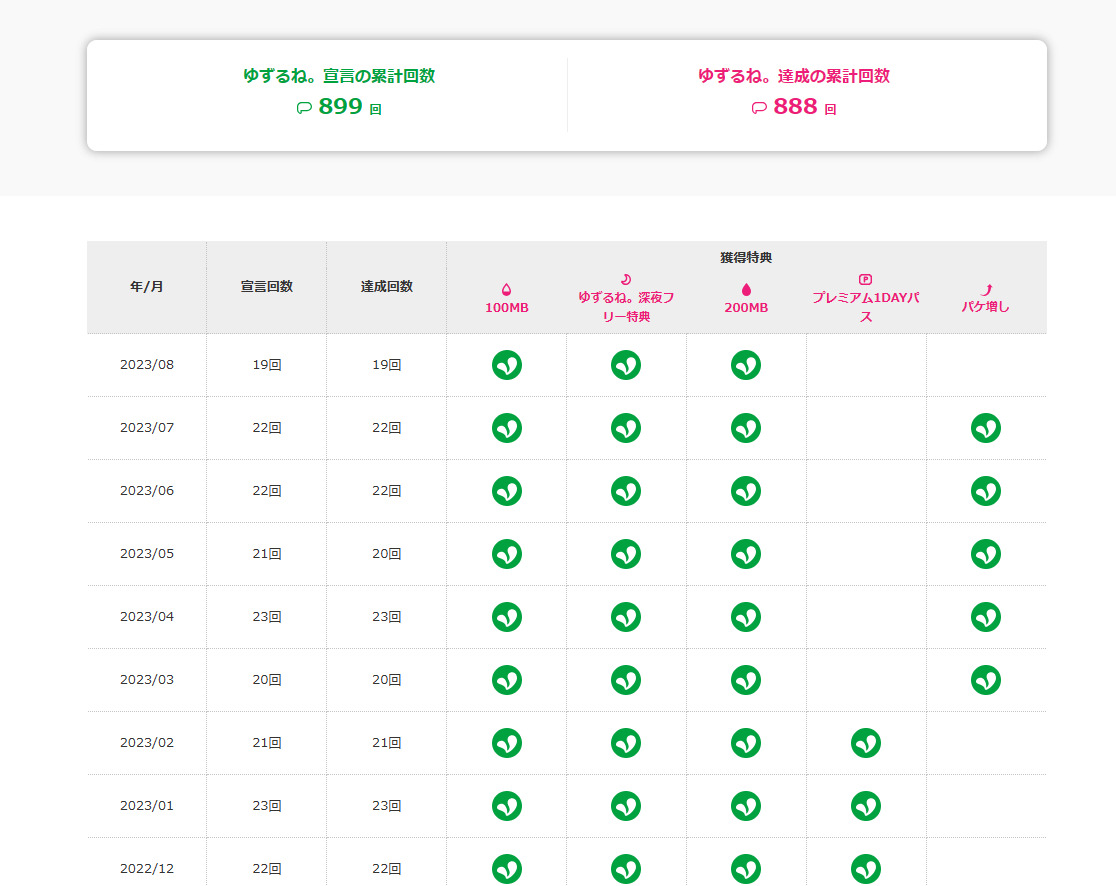This screenshot has width=1116, height=886.
Task: Click the arrow icon above パケ増し
Action: (x=986, y=290)
